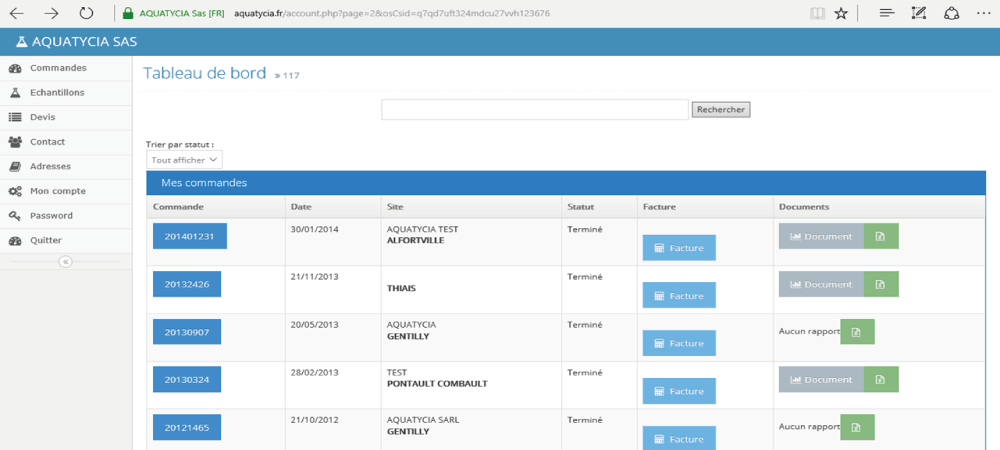Download Excel file for order 20132426
Image resolution: width=1000 pixels, height=450 pixels.
click(x=881, y=284)
